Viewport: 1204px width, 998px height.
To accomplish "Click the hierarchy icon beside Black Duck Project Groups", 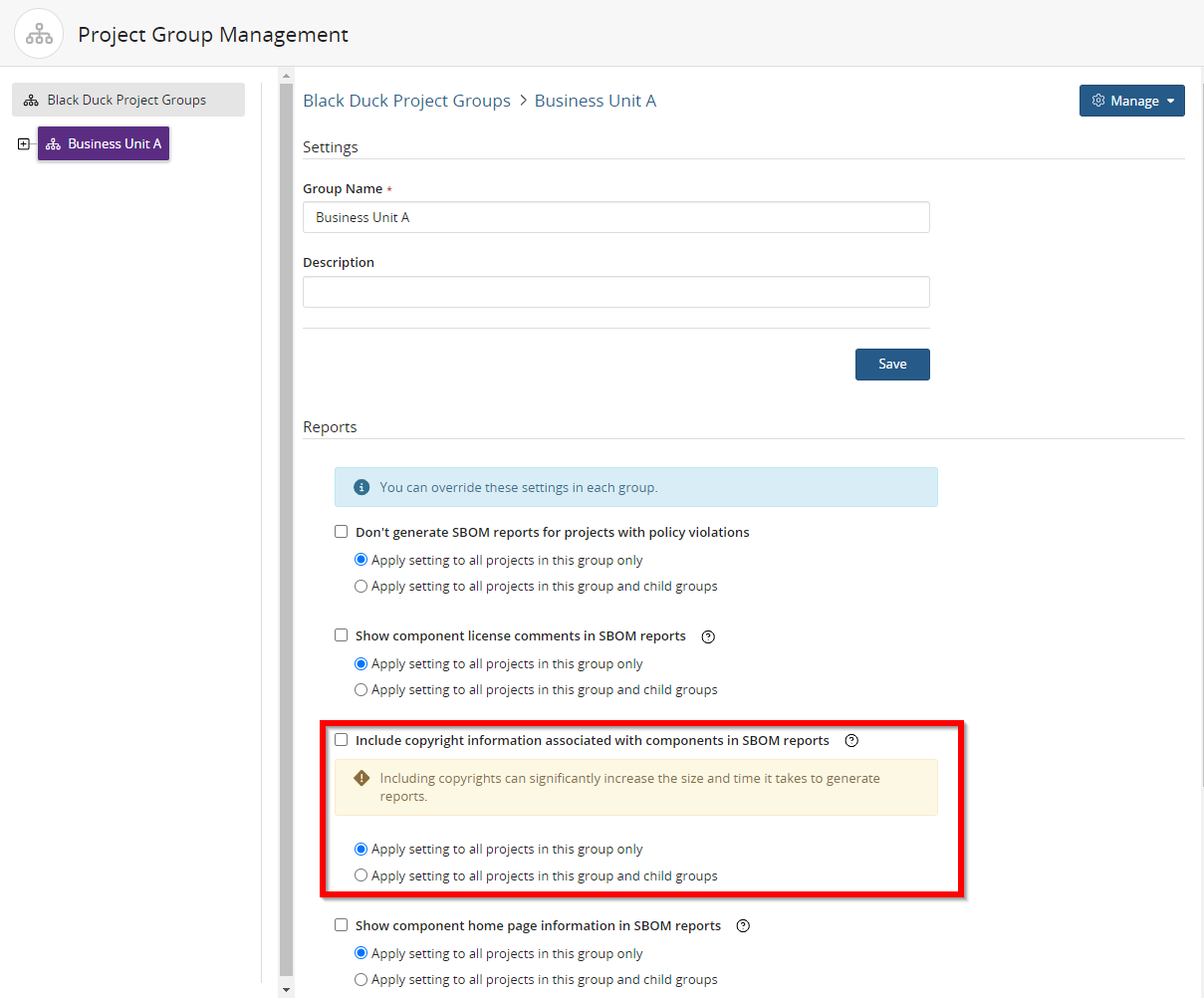I will coord(31,101).
